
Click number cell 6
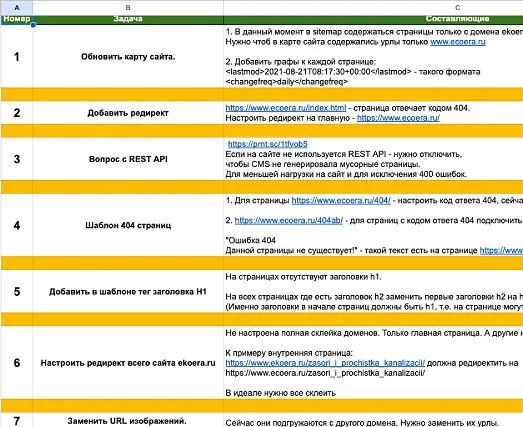17,363
